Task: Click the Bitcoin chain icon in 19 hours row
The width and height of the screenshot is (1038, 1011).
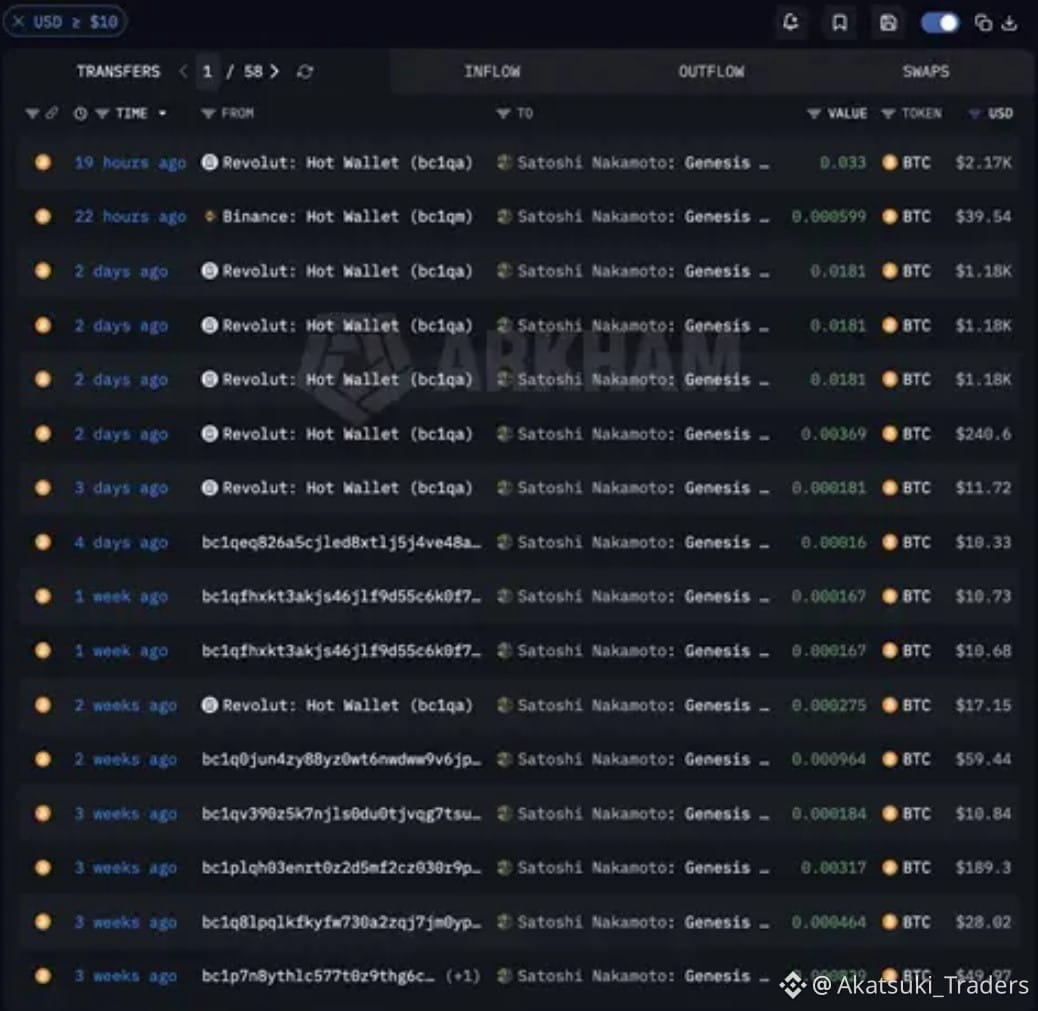Action: (x=43, y=162)
